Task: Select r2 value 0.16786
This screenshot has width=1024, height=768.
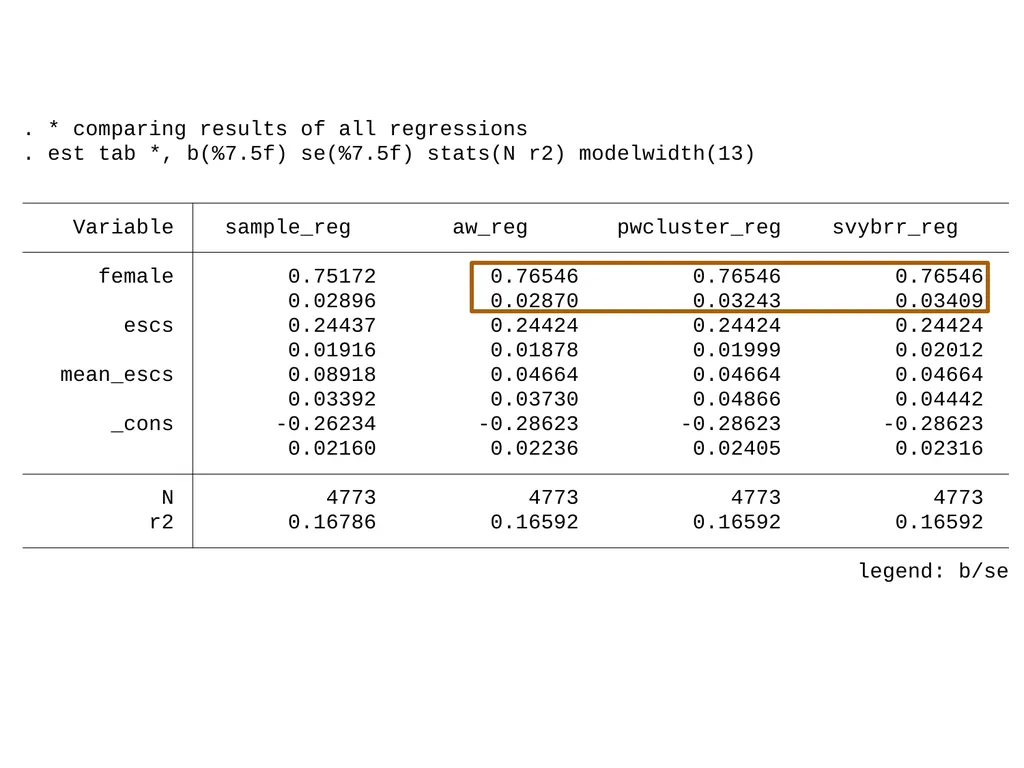Action: (332, 522)
